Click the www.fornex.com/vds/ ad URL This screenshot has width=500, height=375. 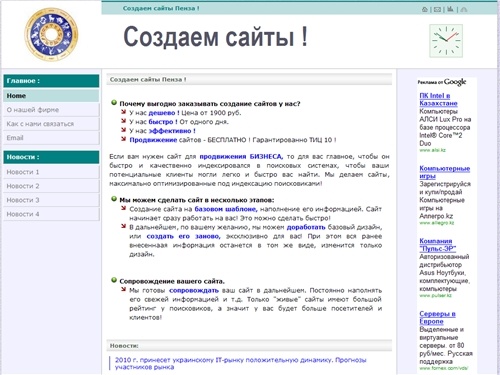tap(444, 368)
